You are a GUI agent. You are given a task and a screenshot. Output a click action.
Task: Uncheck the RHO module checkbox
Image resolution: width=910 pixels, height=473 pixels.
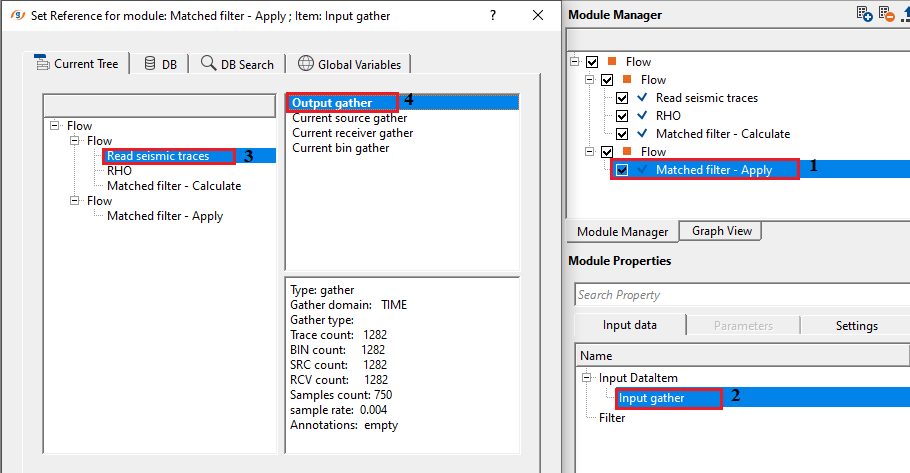(x=622, y=116)
